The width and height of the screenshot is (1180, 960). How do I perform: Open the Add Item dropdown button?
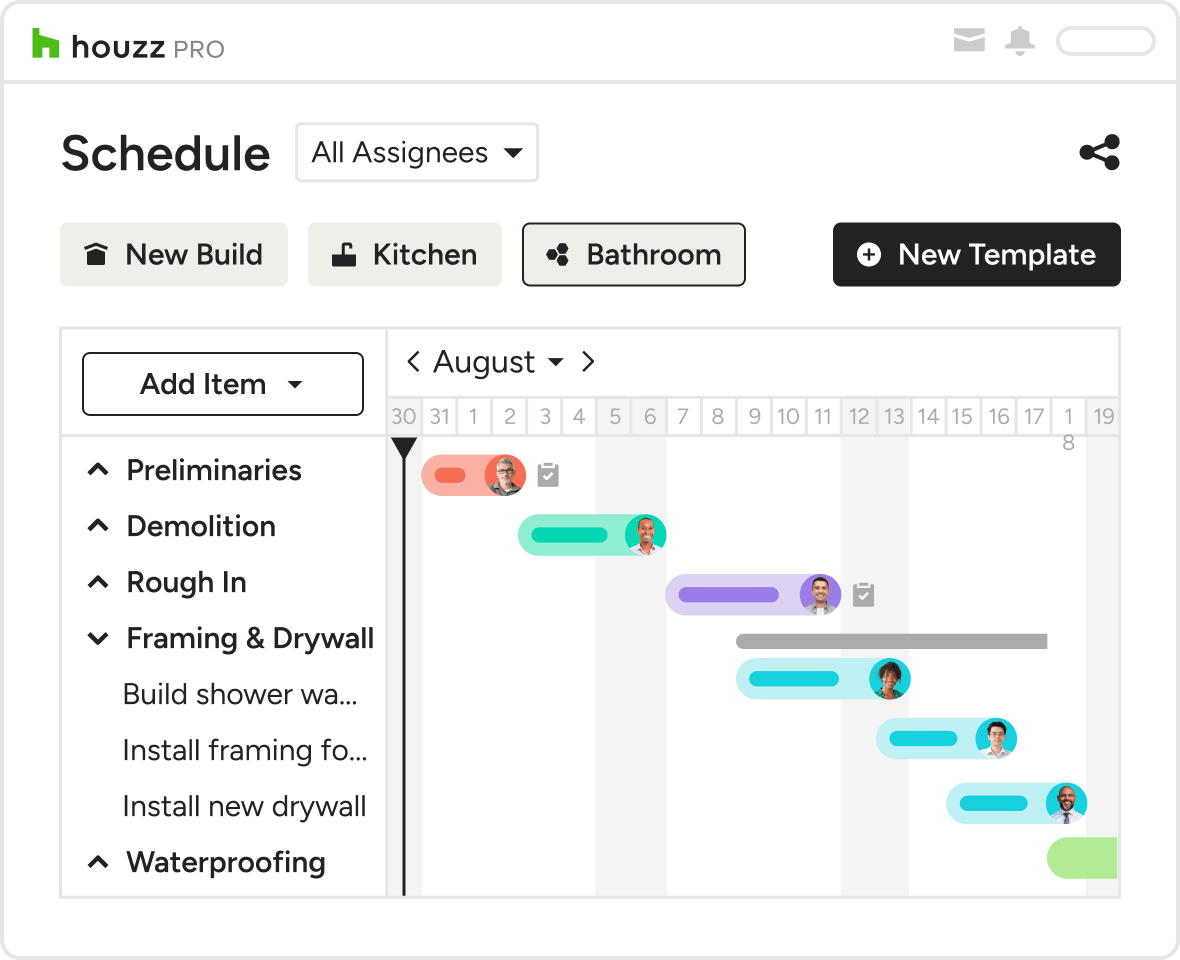click(223, 384)
